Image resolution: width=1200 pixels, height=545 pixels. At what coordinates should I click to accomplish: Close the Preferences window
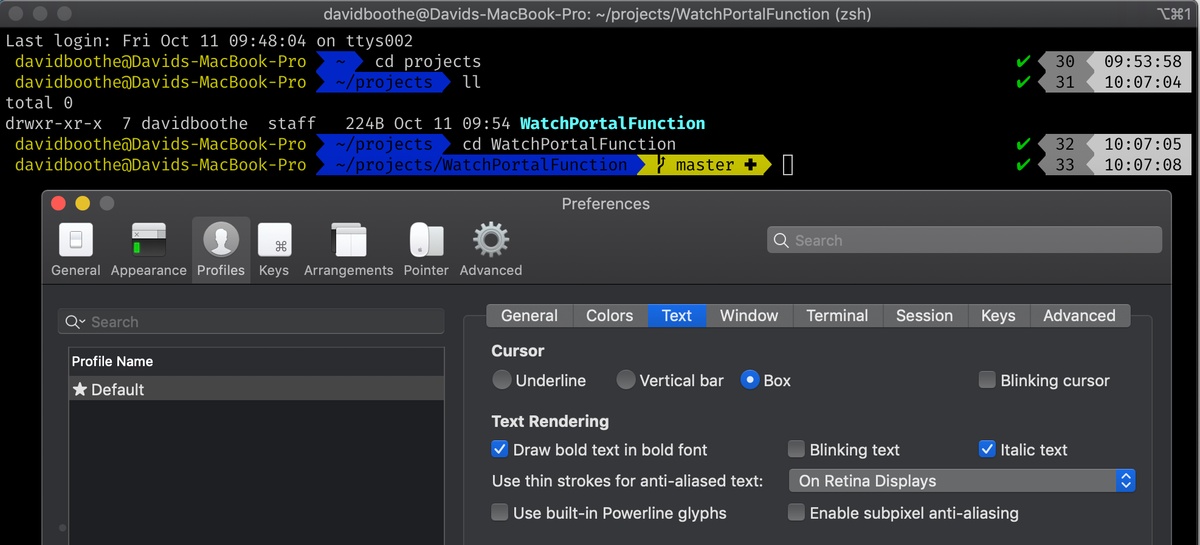58,203
